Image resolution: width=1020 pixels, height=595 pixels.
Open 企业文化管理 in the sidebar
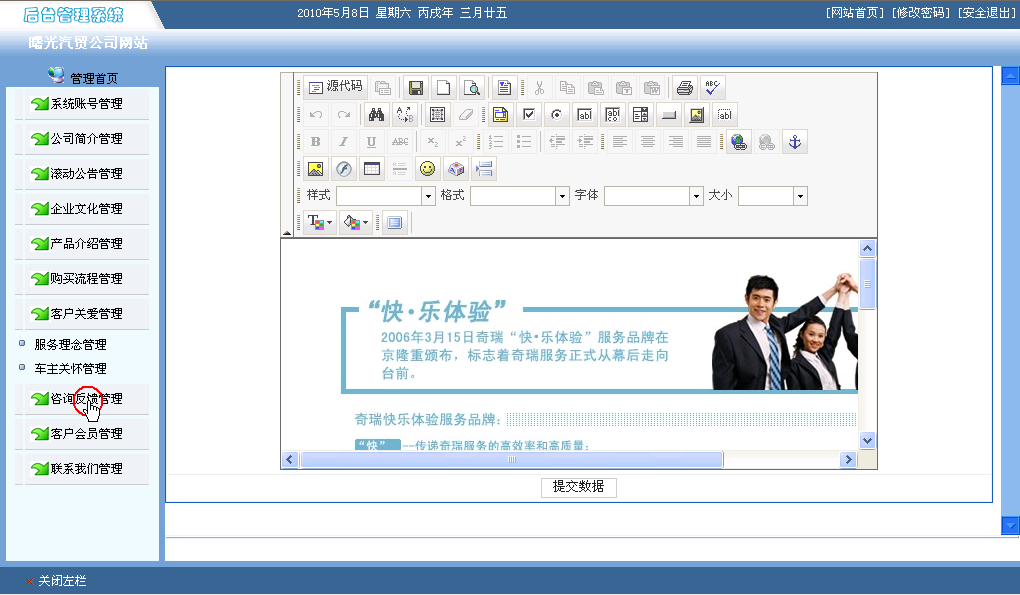[x=87, y=209]
